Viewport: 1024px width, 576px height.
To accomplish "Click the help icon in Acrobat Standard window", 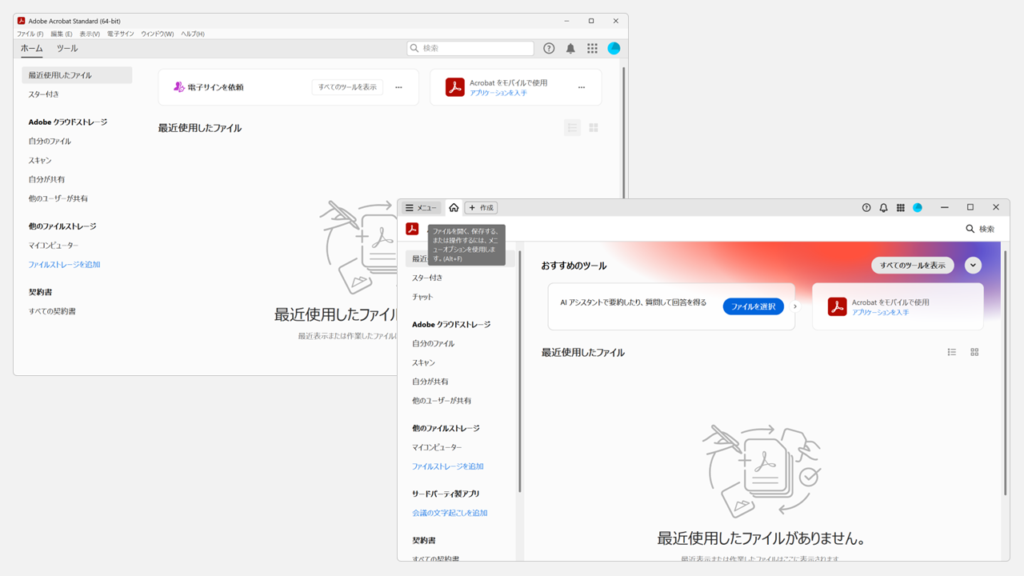I will click(549, 48).
